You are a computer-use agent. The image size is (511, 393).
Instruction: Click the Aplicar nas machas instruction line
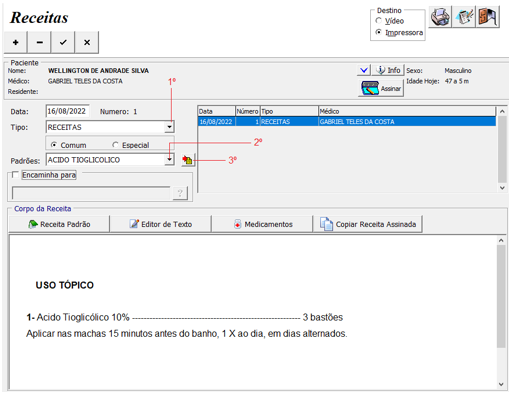[187, 334]
